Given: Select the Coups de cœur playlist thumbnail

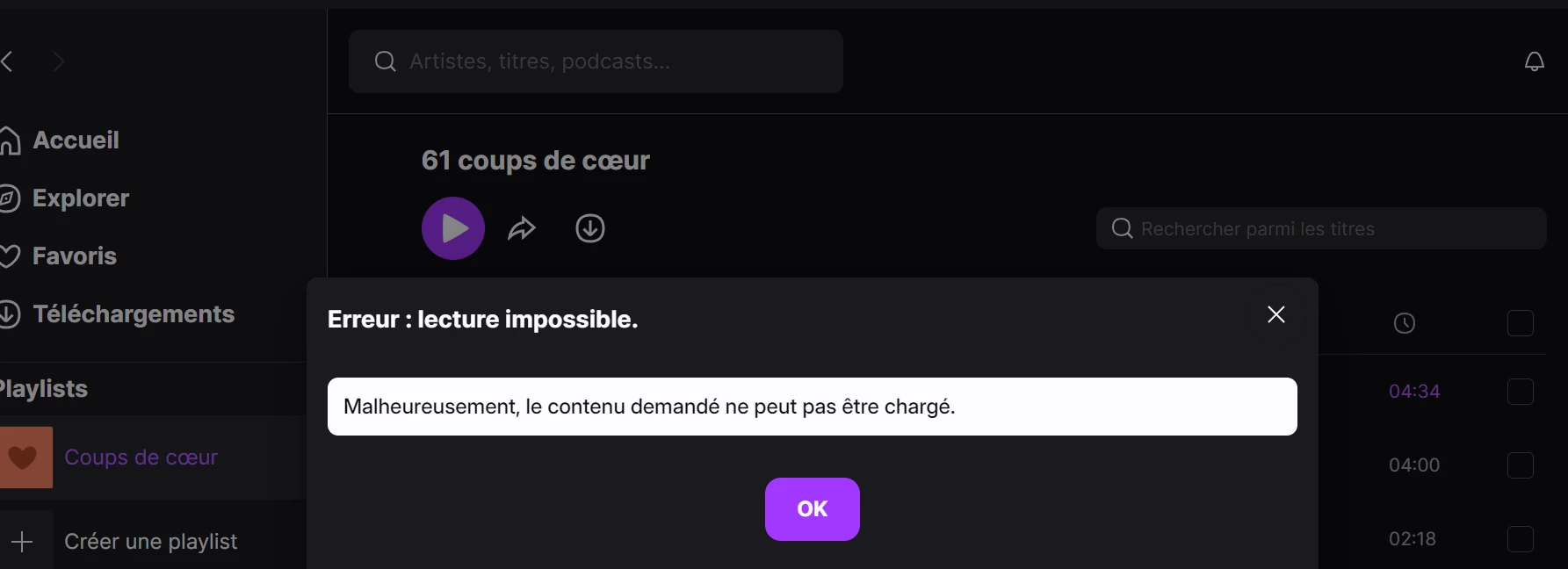Looking at the screenshot, I should pyautogui.click(x=25, y=457).
